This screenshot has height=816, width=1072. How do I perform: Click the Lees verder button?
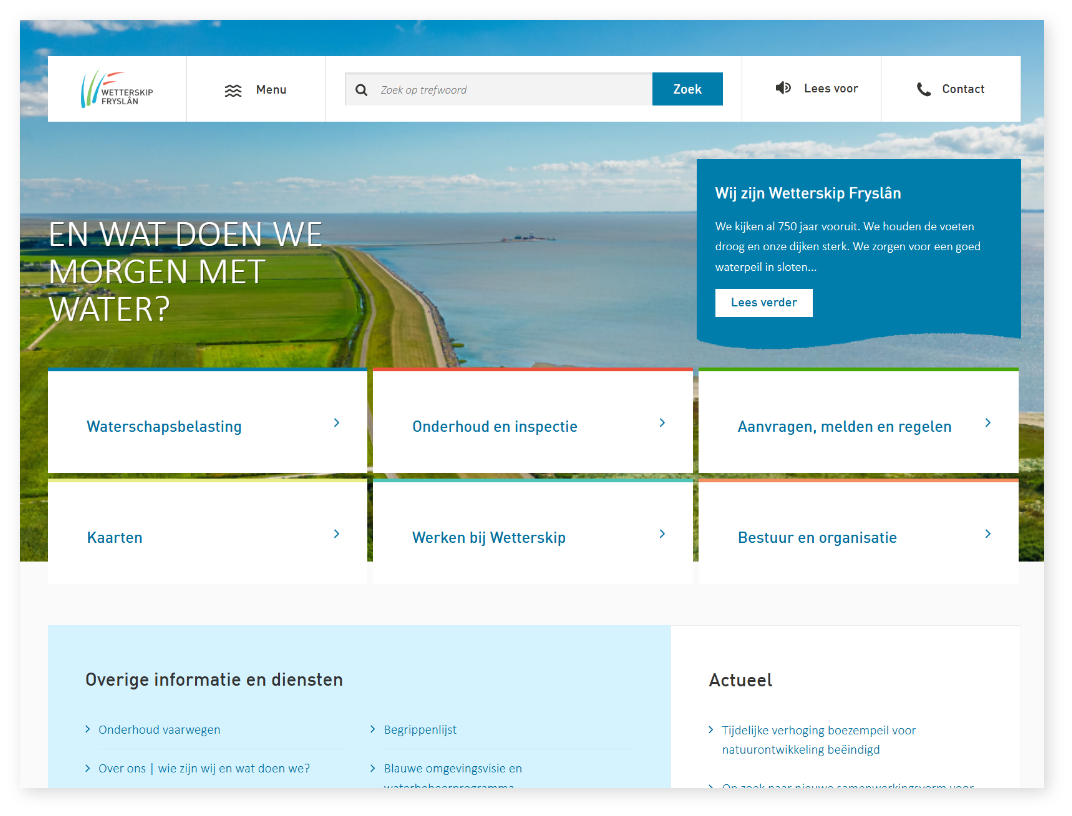[x=764, y=303]
